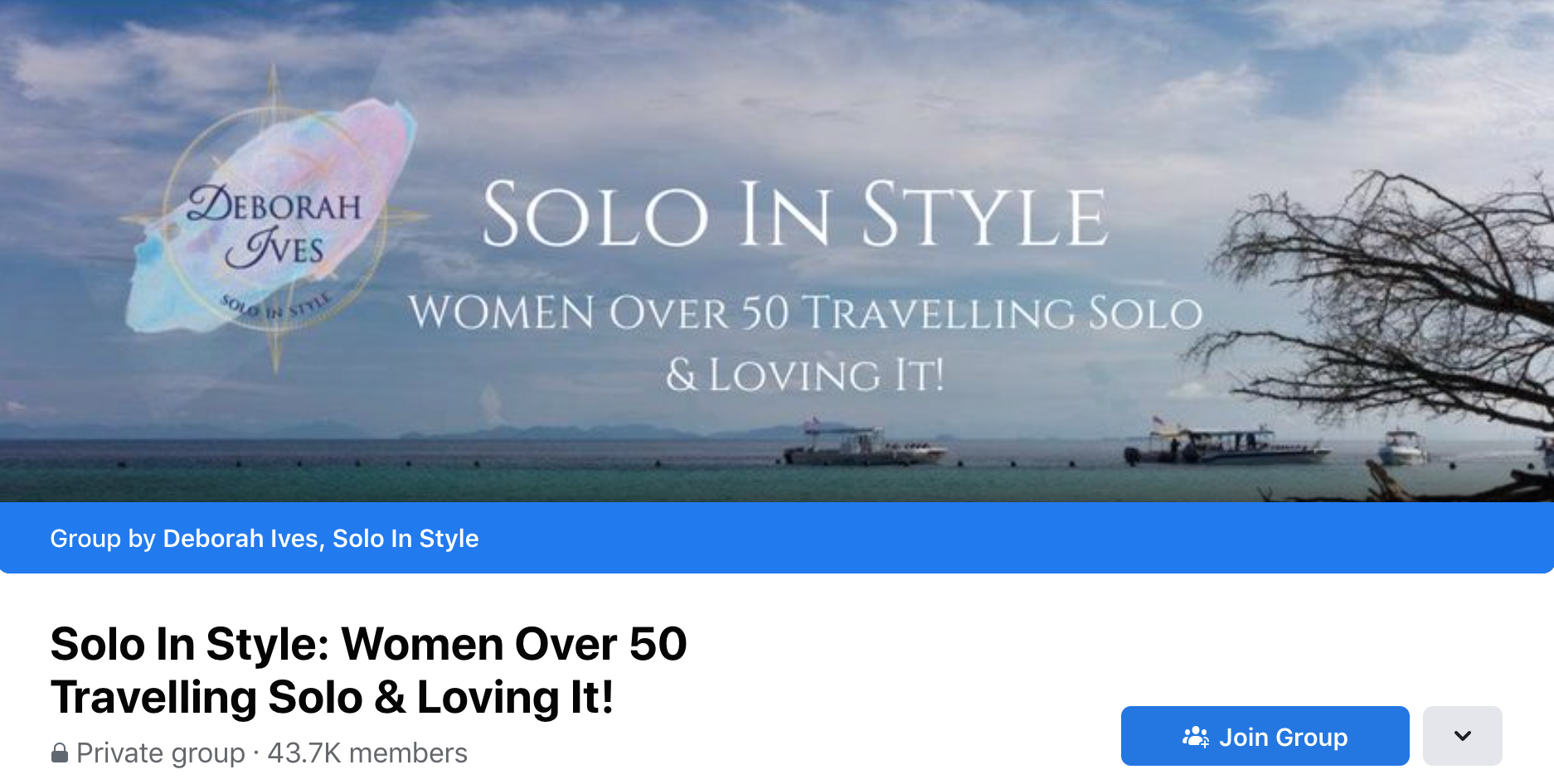Select the Solo In Style group title heading
The height and width of the screenshot is (784, 1554).
tap(369, 670)
